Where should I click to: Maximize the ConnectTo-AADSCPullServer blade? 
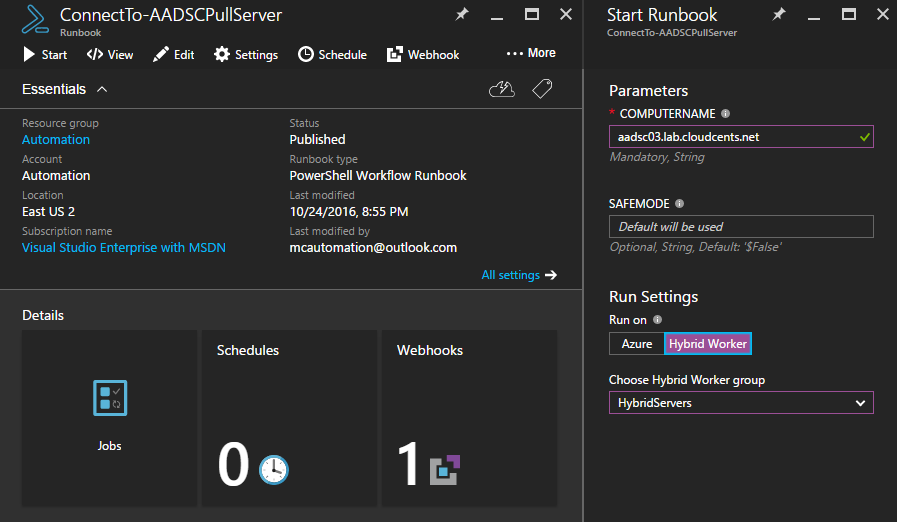(x=532, y=14)
